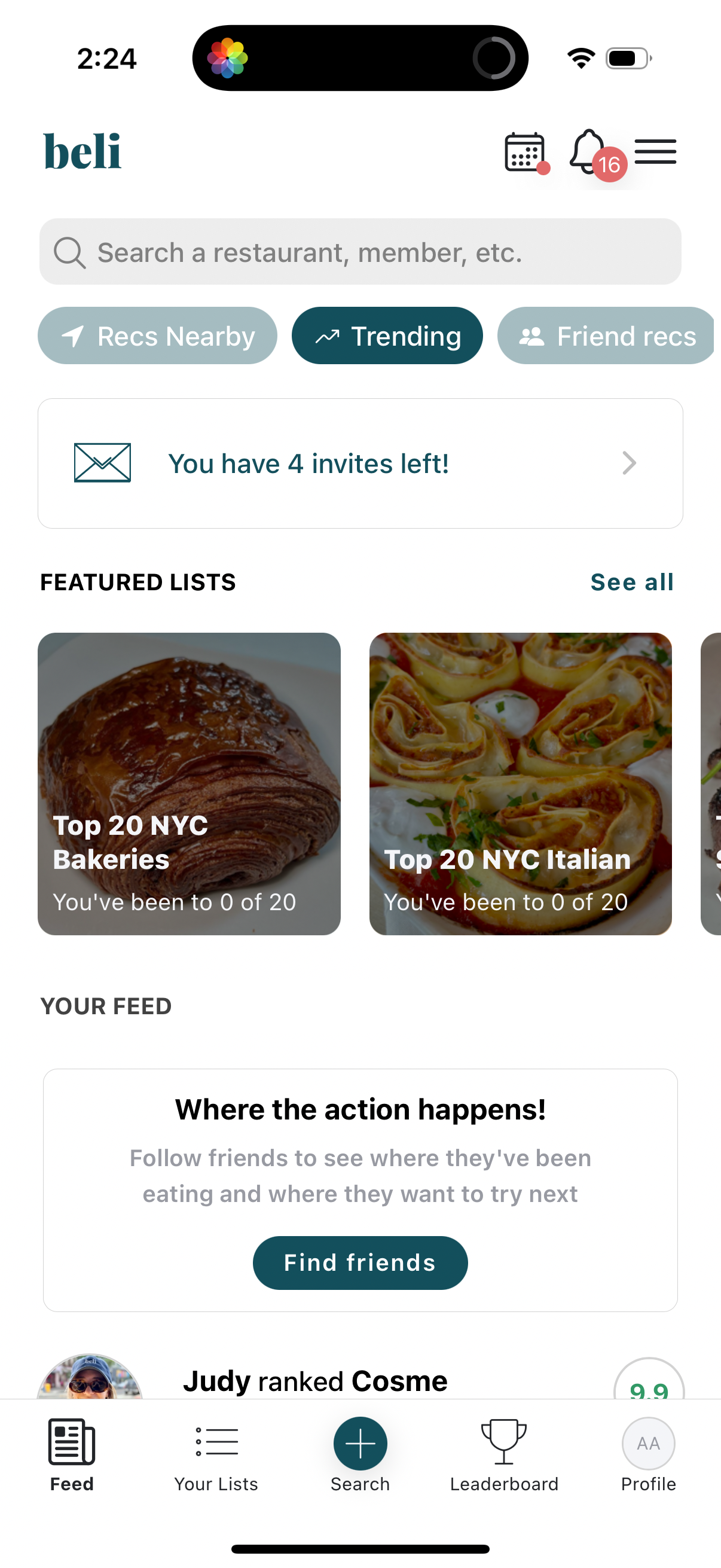This screenshot has width=721, height=1568.
Task: Tap the green plus Search button
Action: tap(360, 1443)
